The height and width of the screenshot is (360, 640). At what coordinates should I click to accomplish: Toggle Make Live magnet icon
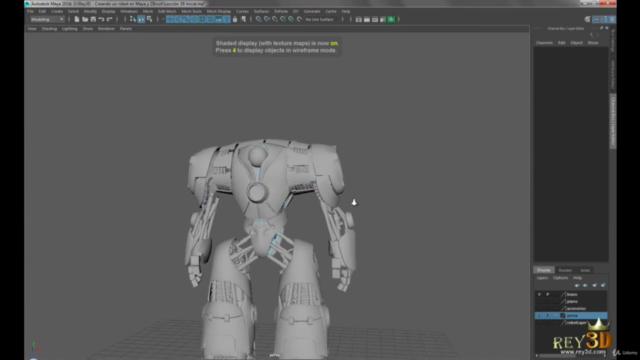(x=300, y=19)
